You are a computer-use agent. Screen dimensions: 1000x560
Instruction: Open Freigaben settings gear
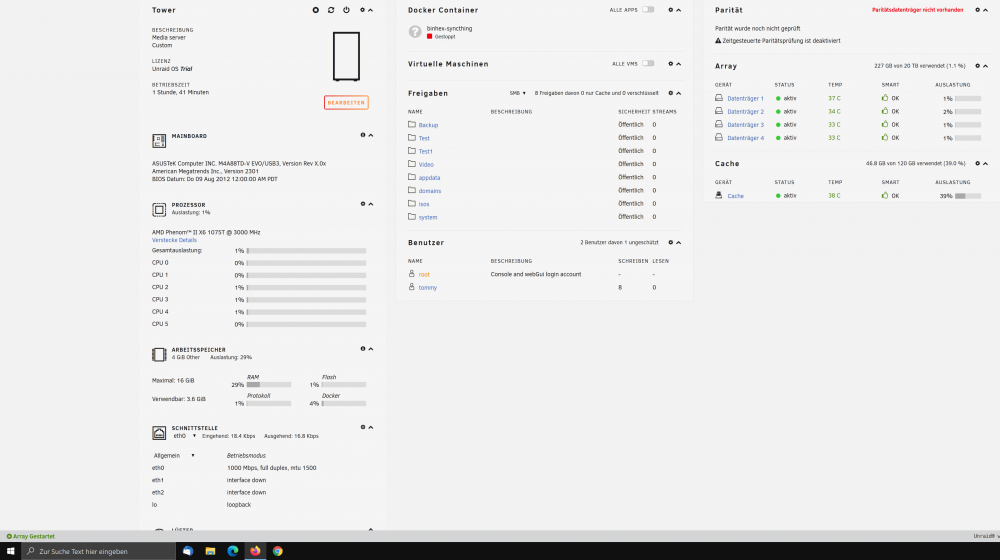pos(670,93)
